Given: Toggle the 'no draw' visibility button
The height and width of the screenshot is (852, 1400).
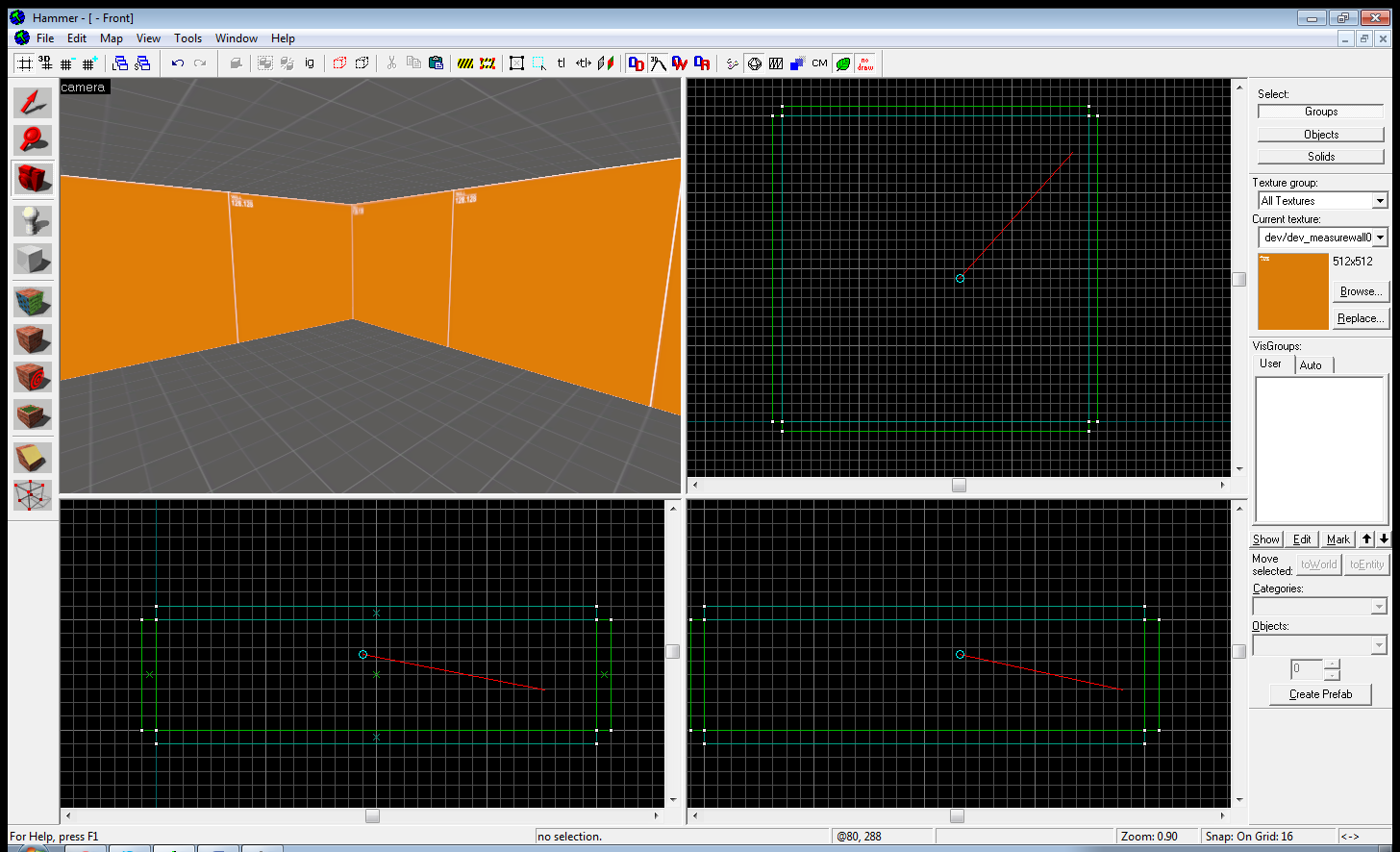Looking at the screenshot, I should pos(864,63).
